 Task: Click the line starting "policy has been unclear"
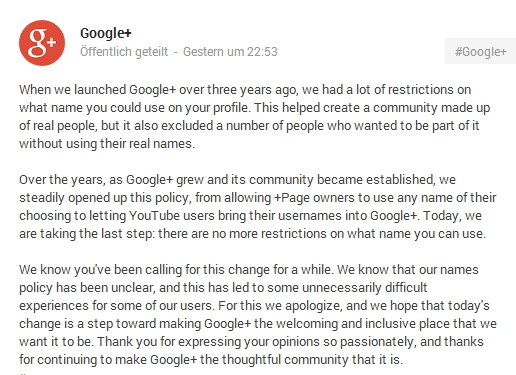click(x=223, y=288)
